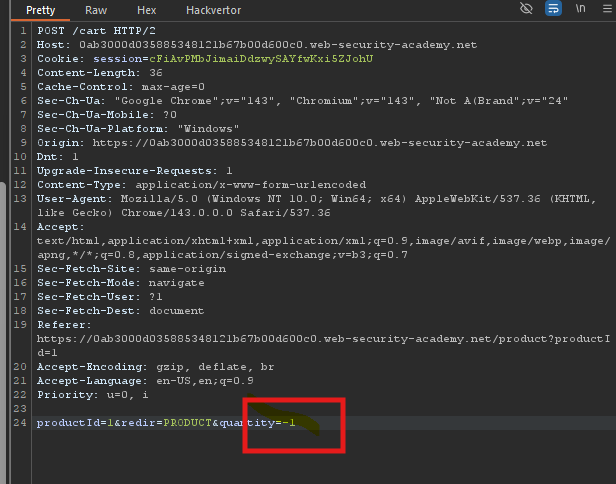The width and height of the screenshot is (616, 484).
Task: Click the Sec-Fetch-Dest: document header
Action: click(x=121, y=311)
